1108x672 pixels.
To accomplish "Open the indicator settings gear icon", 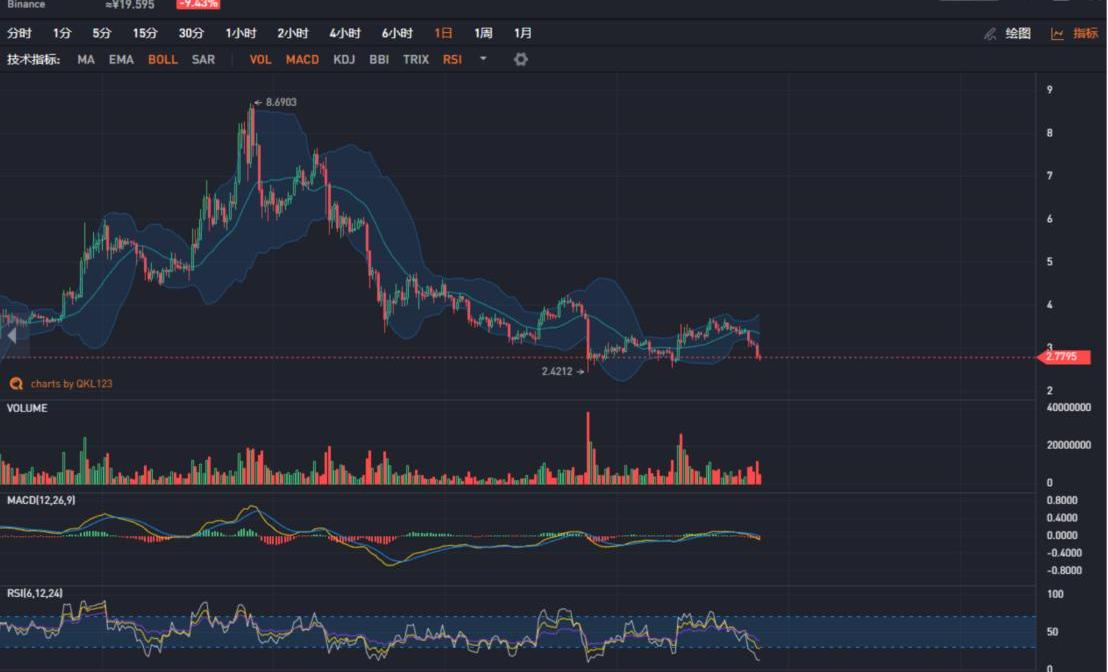I will point(520,60).
